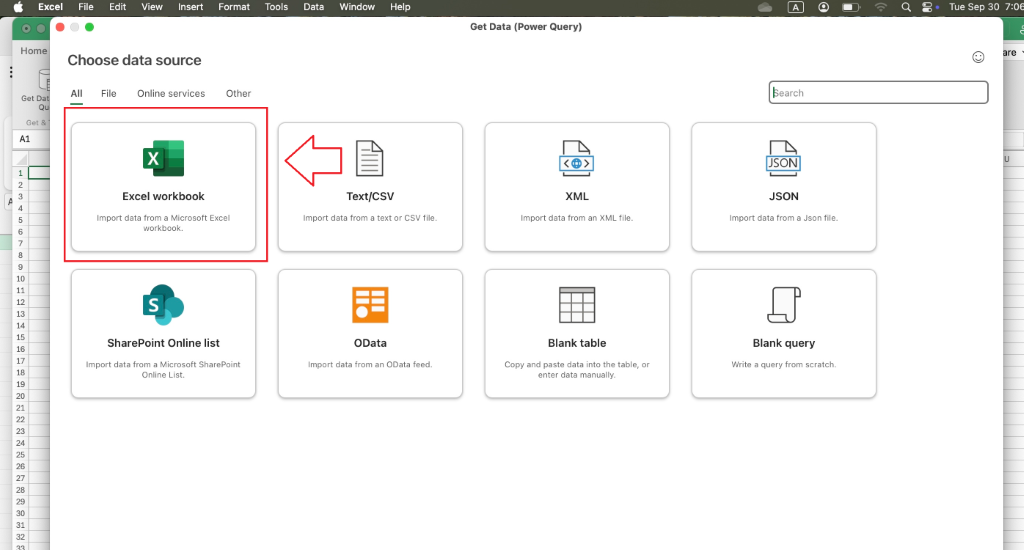Open the Format menu
The height and width of the screenshot is (550, 1024).
pyautogui.click(x=234, y=7)
